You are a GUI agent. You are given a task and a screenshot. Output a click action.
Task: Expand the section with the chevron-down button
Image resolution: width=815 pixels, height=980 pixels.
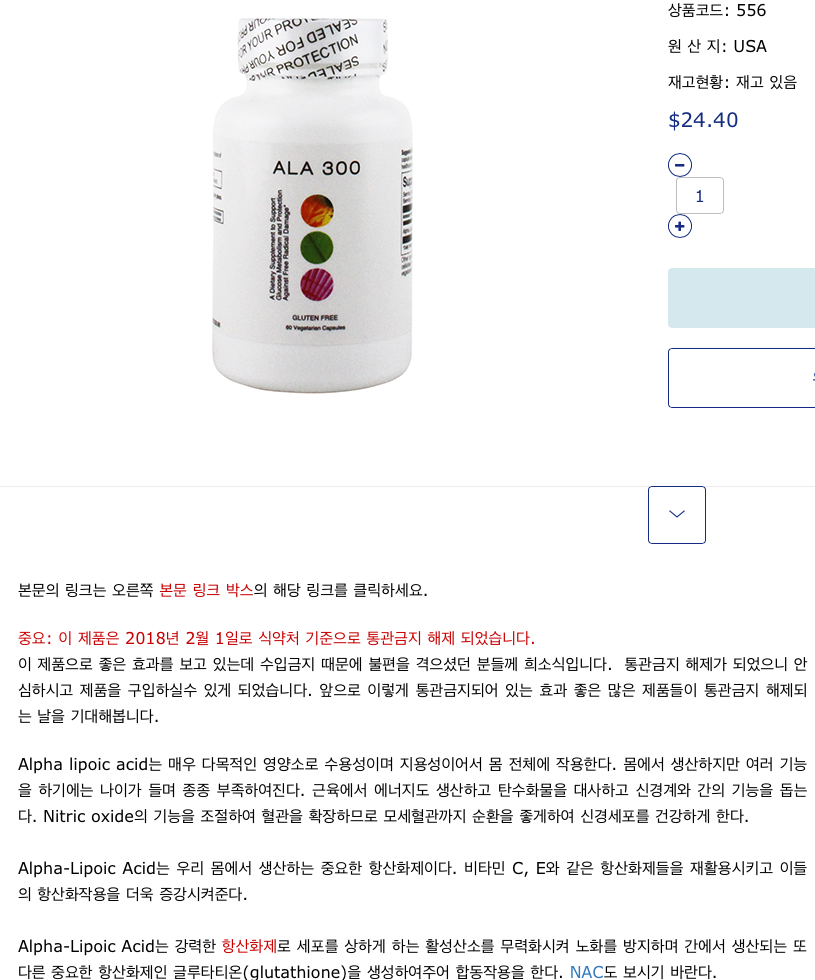pyautogui.click(x=677, y=515)
